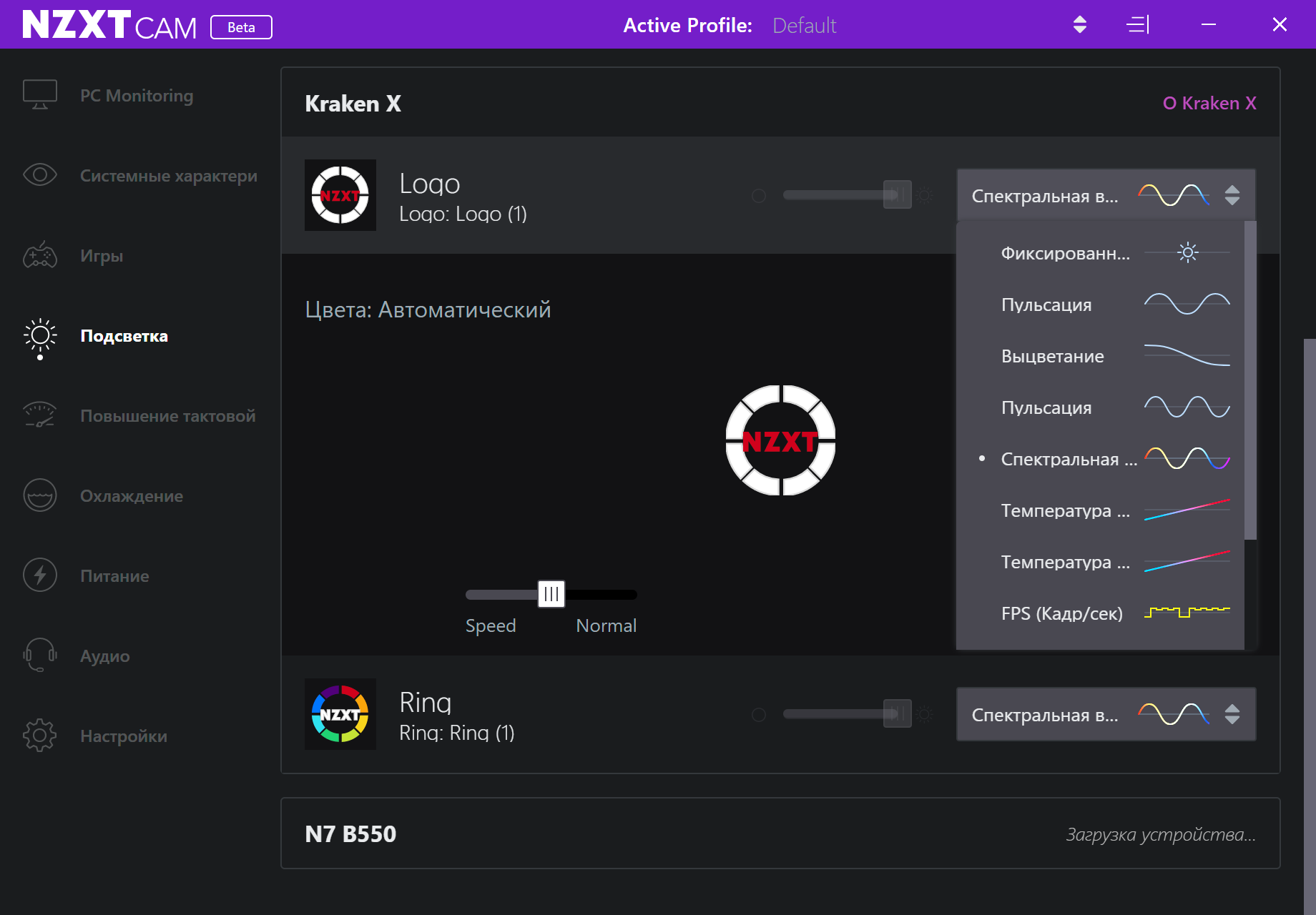The image size is (1316, 915).
Task: Click the lighting mode list scrollbar
Action: click(1250, 380)
